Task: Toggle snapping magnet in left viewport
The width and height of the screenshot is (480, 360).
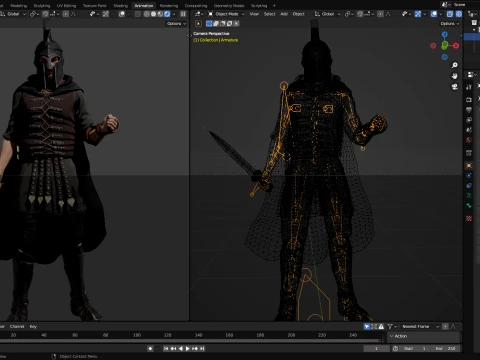Action: pyautogui.click(x=45, y=14)
